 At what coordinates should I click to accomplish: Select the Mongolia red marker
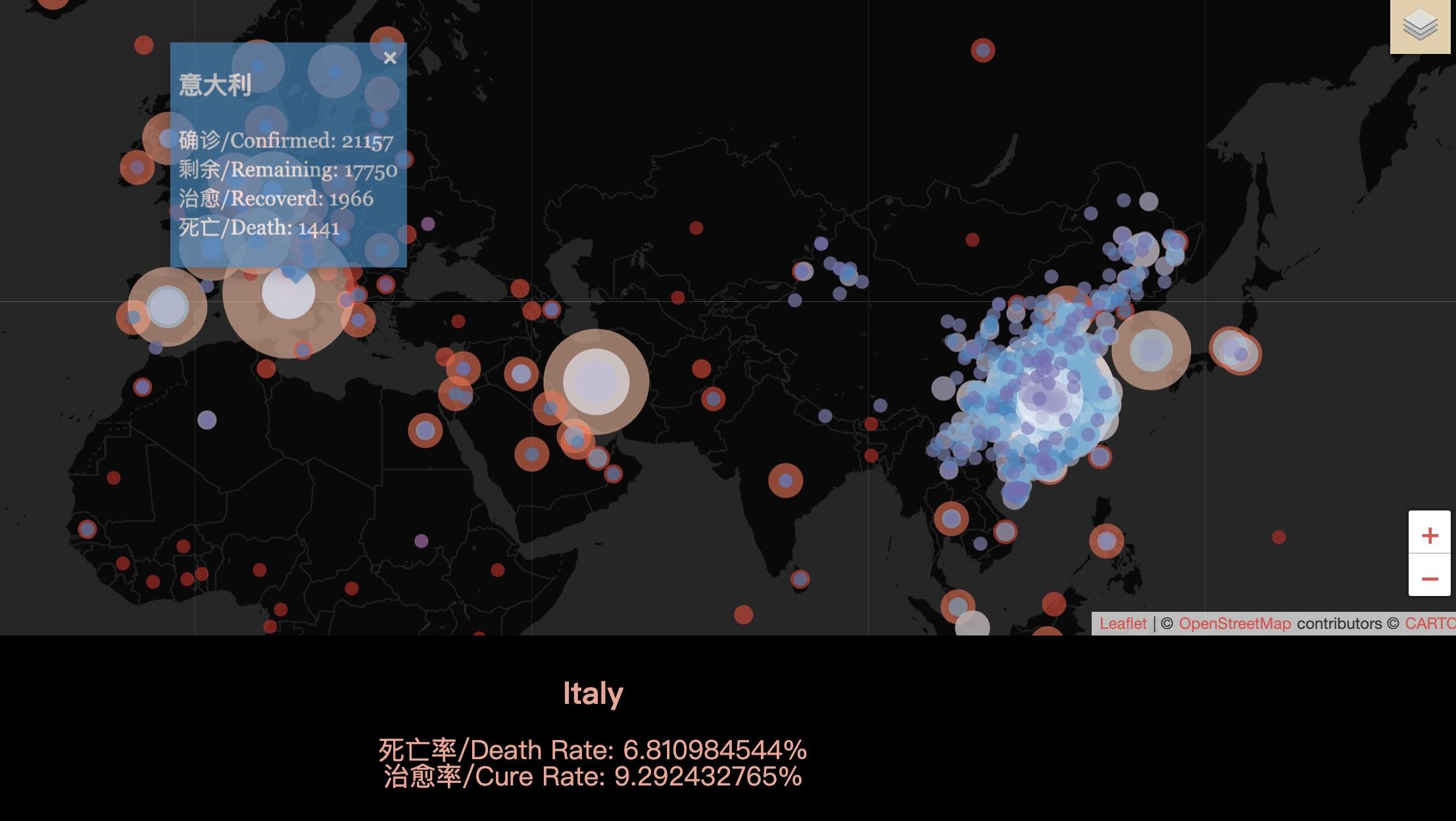click(972, 239)
